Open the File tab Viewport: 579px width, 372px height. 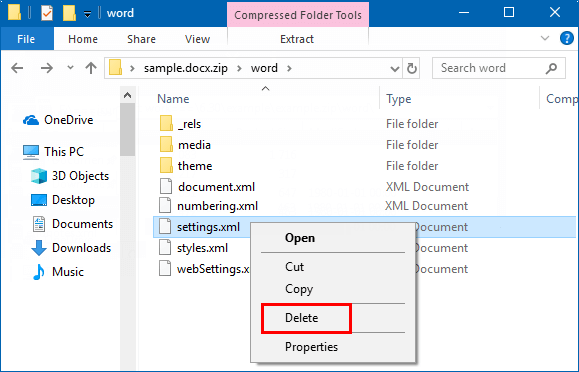click(x=26, y=39)
